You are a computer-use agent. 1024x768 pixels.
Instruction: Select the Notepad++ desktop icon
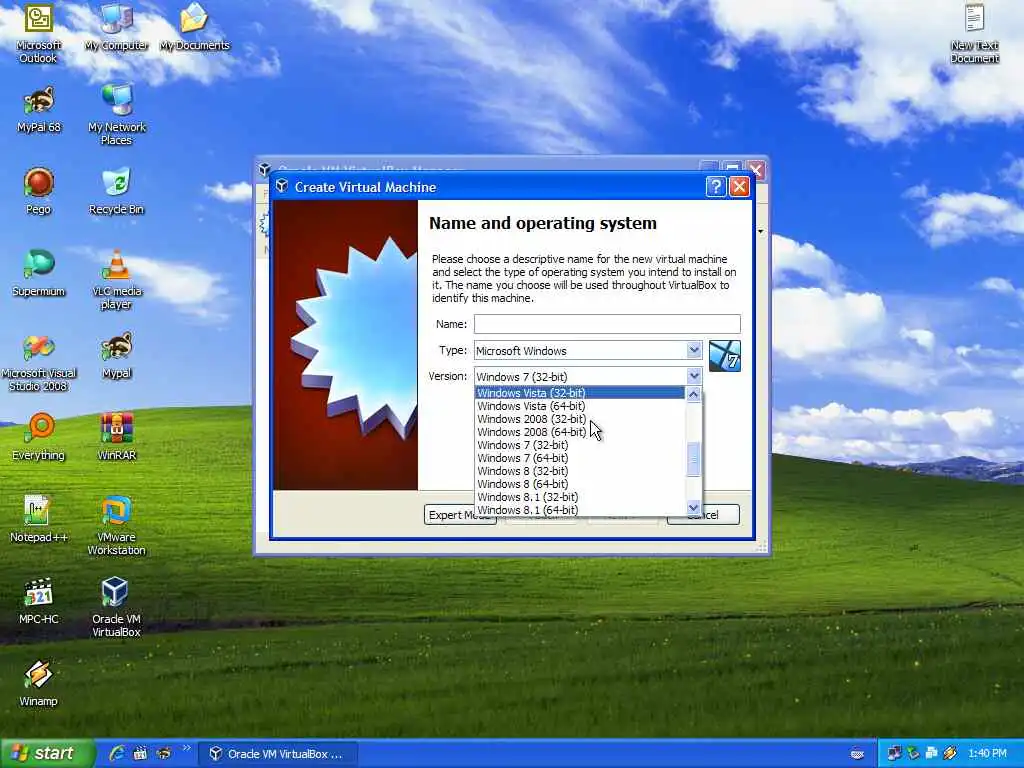click(39, 520)
